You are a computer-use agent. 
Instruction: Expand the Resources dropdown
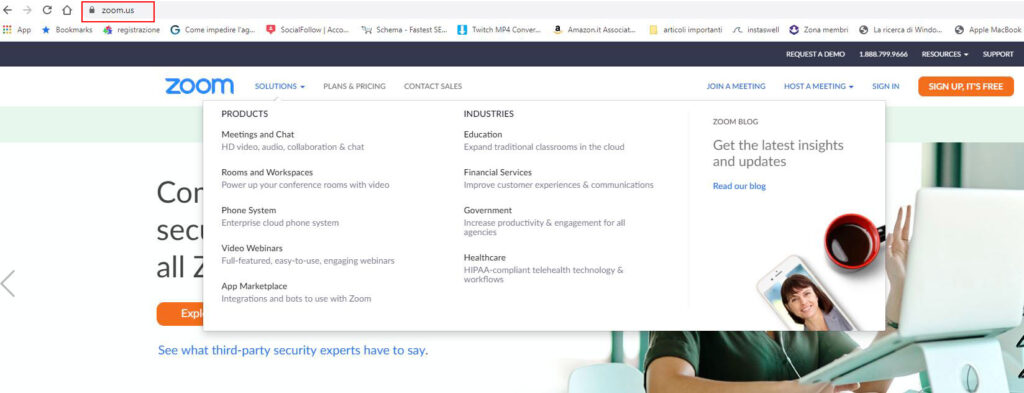coord(944,54)
